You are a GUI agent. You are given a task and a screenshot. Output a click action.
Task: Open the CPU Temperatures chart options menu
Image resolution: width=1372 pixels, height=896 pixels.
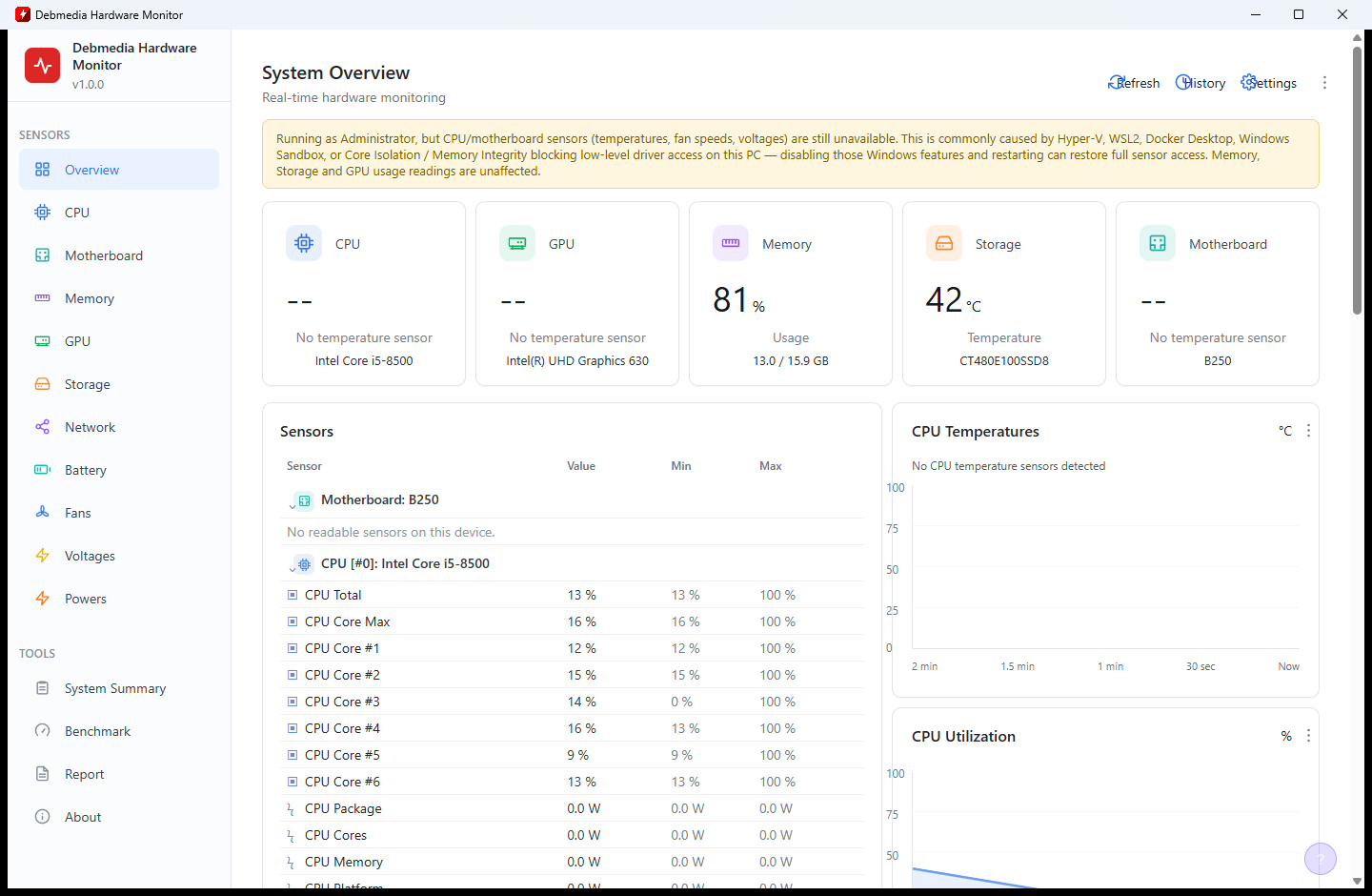pyautogui.click(x=1308, y=431)
